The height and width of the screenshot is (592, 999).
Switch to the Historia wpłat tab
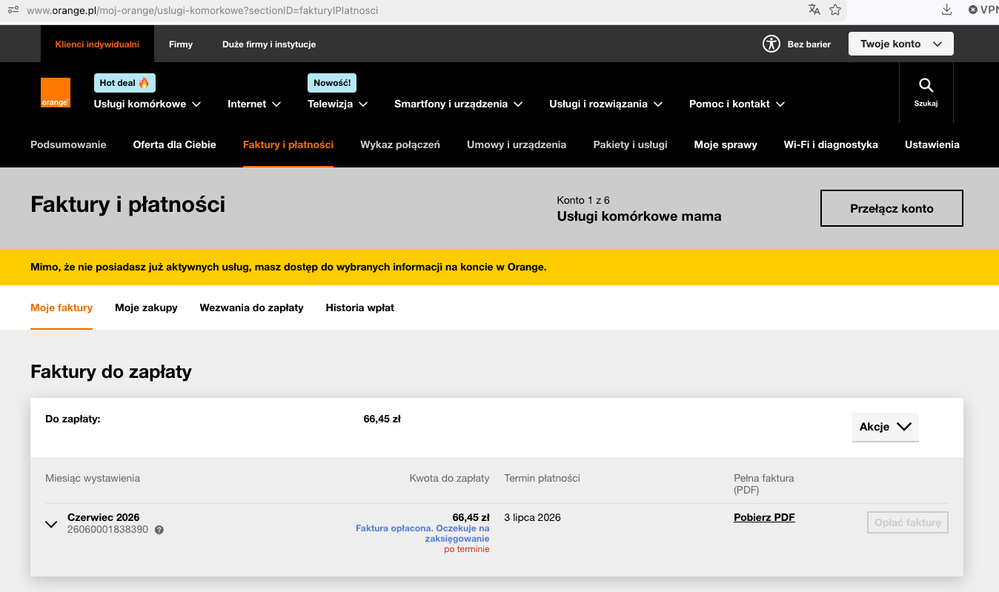point(360,308)
